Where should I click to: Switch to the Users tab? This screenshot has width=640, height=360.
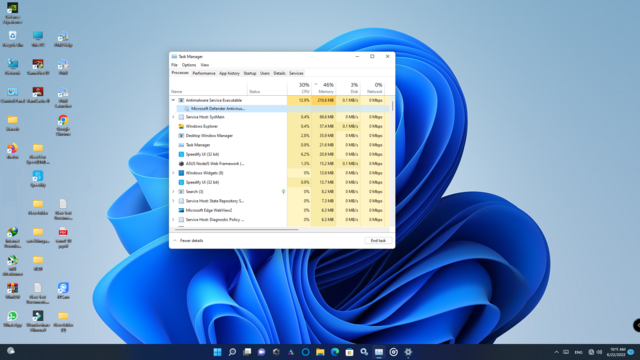(x=265, y=73)
